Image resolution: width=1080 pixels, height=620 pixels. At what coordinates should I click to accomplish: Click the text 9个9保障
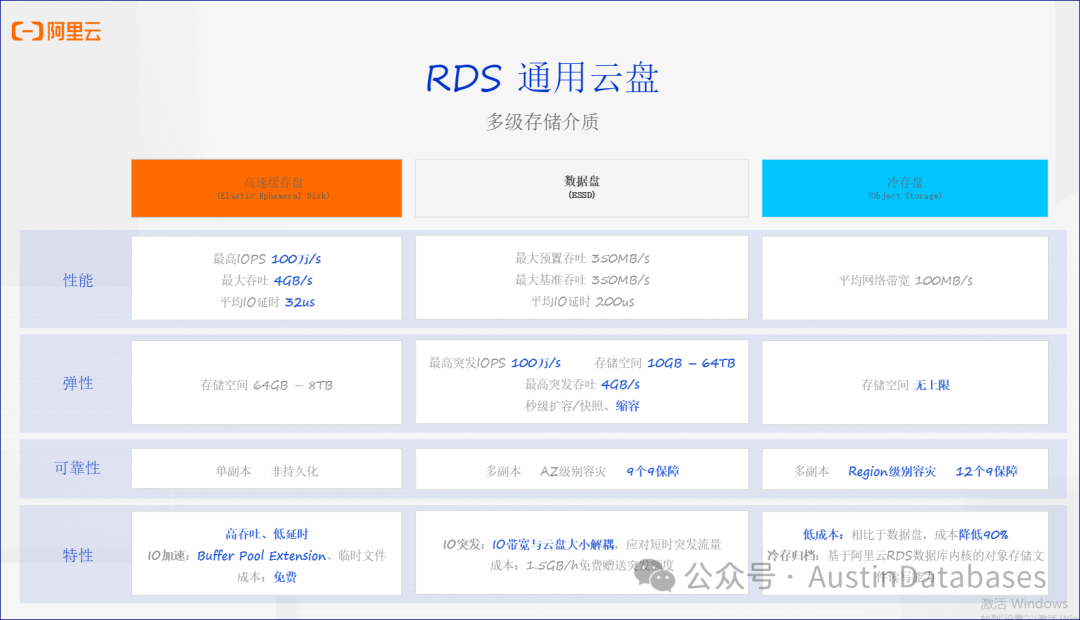point(652,471)
